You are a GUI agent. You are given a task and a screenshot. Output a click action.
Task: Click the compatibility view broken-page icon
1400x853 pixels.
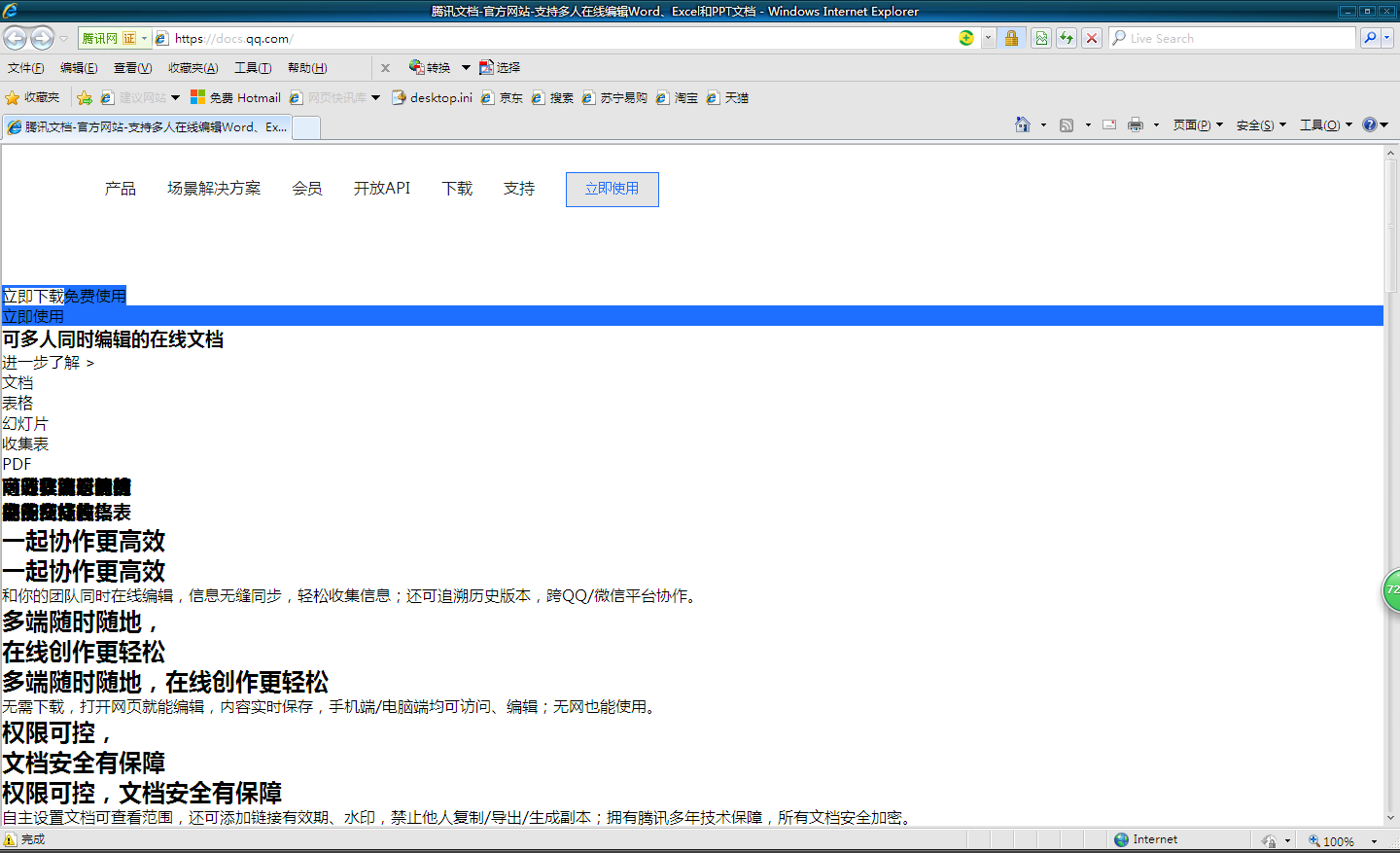click(x=1041, y=38)
